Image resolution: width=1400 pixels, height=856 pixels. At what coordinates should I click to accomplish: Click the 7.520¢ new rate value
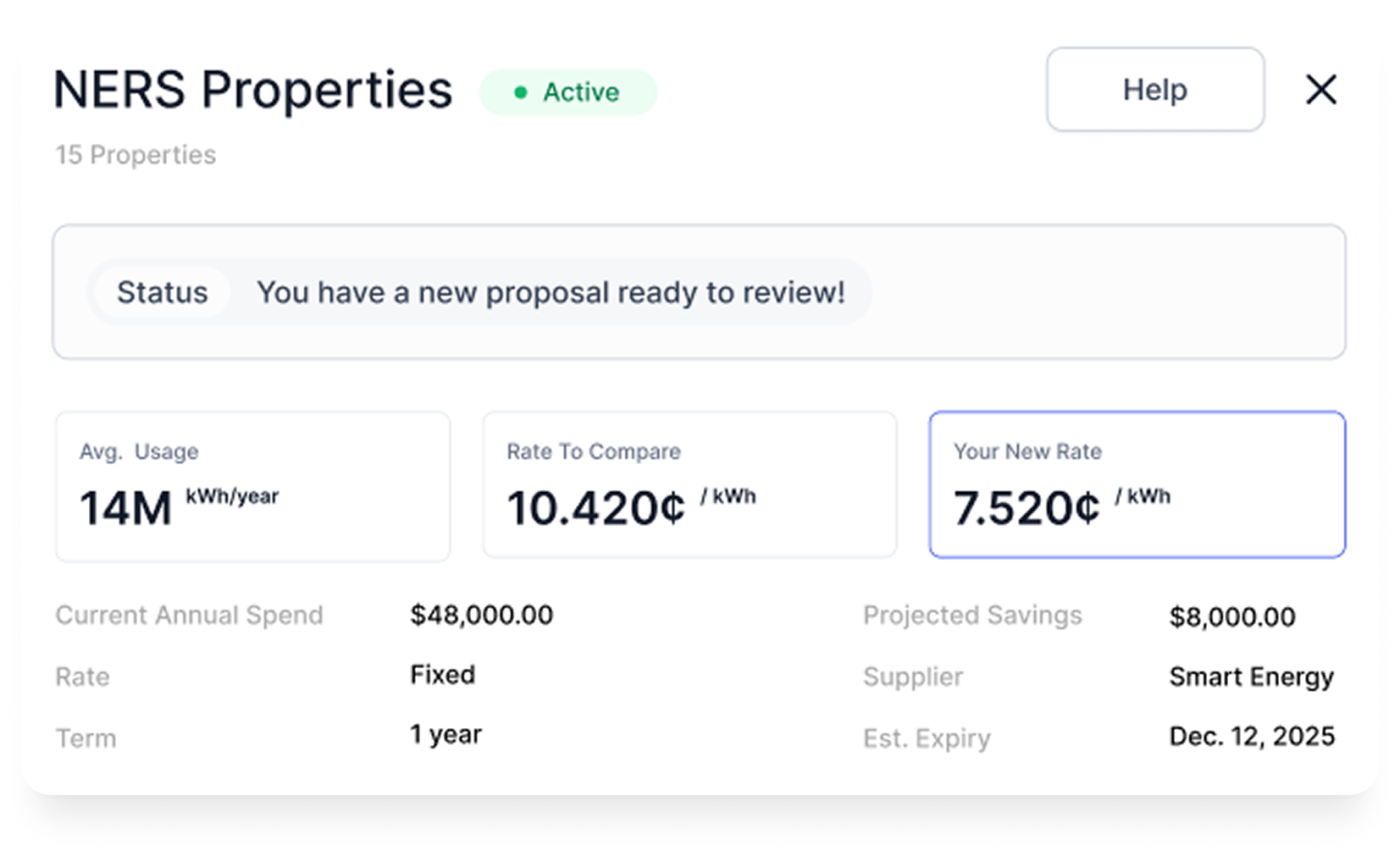[1026, 508]
